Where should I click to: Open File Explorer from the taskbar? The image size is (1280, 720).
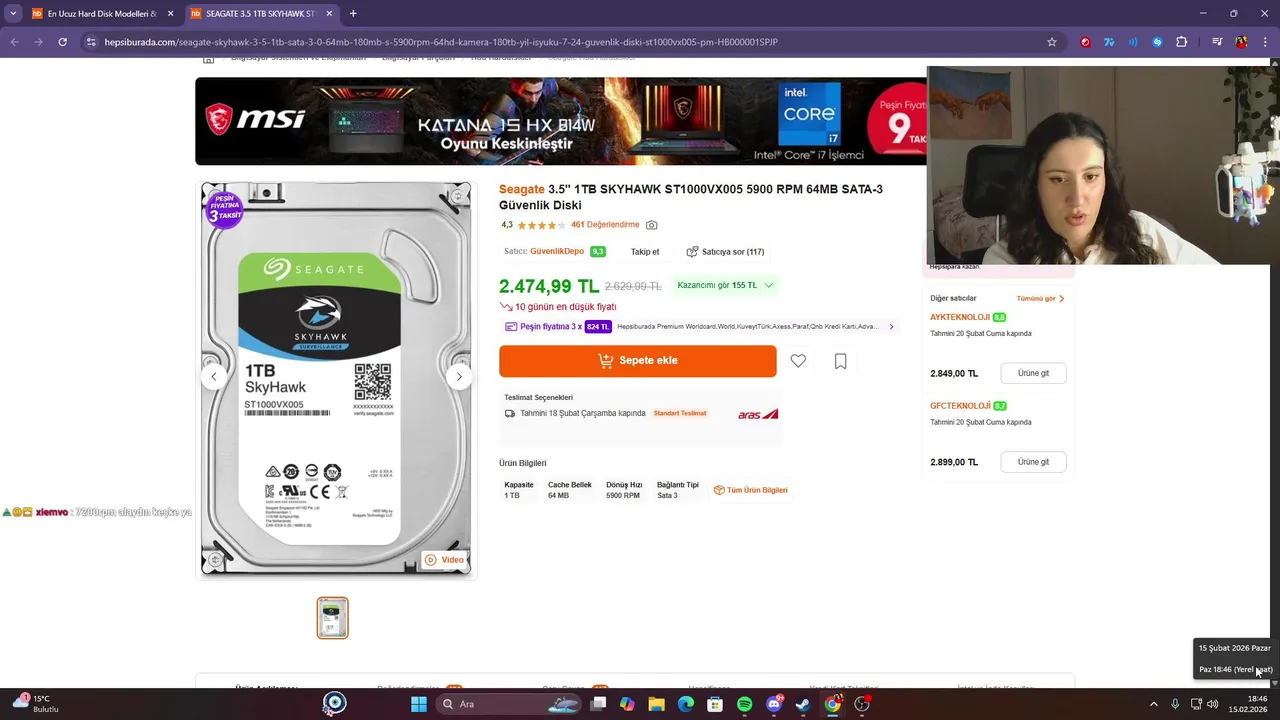pyautogui.click(x=656, y=704)
